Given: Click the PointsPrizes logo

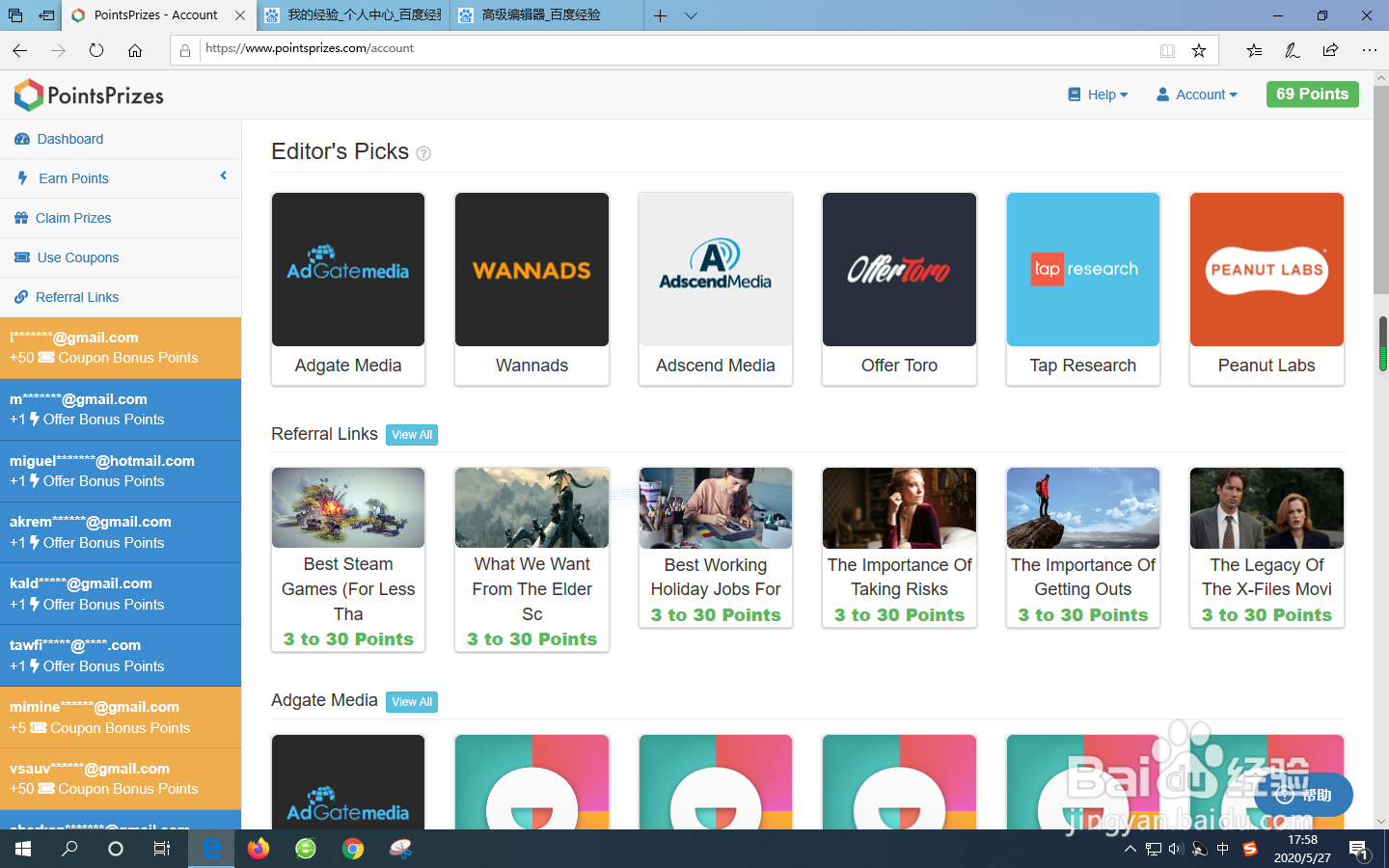Looking at the screenshot, I should pos(89,95).
